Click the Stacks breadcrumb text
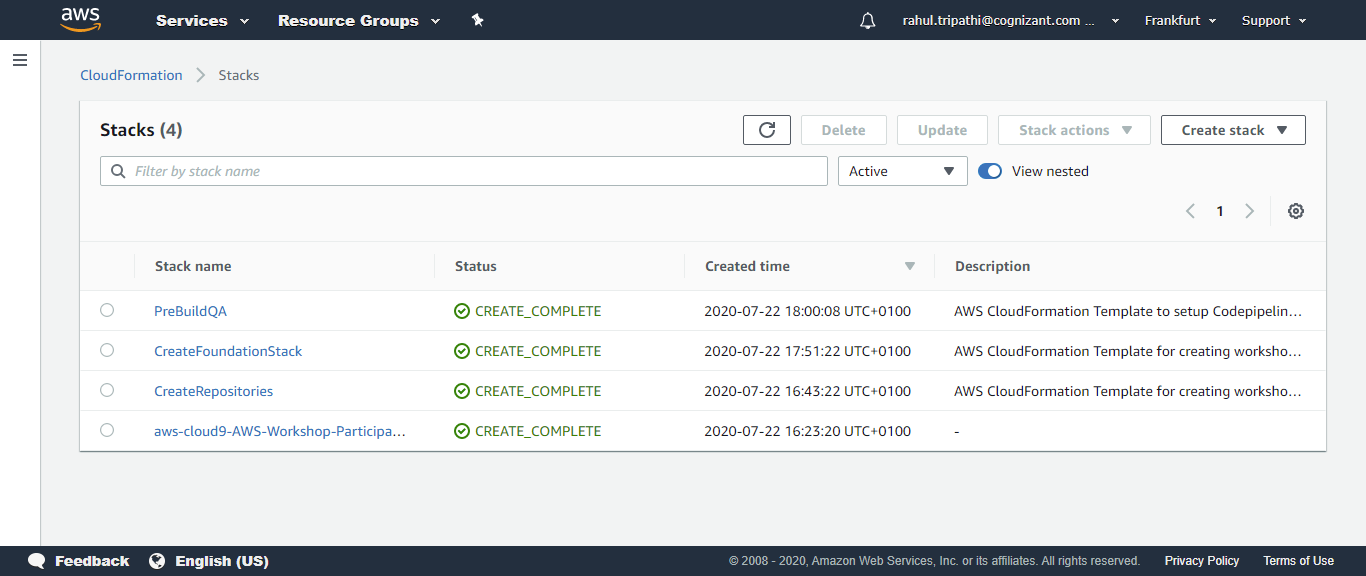This screenshot has width=1366, height=576. (x=239, y=75)
